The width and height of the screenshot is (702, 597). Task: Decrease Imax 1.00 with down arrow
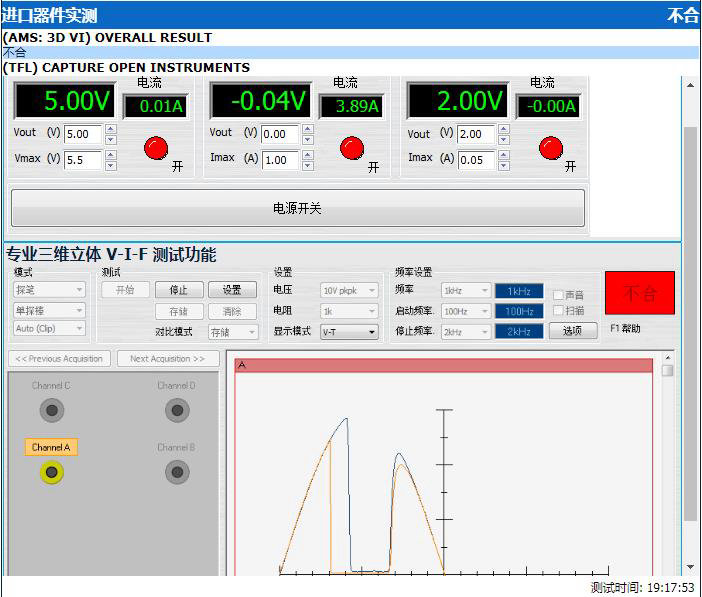point(308,165)
